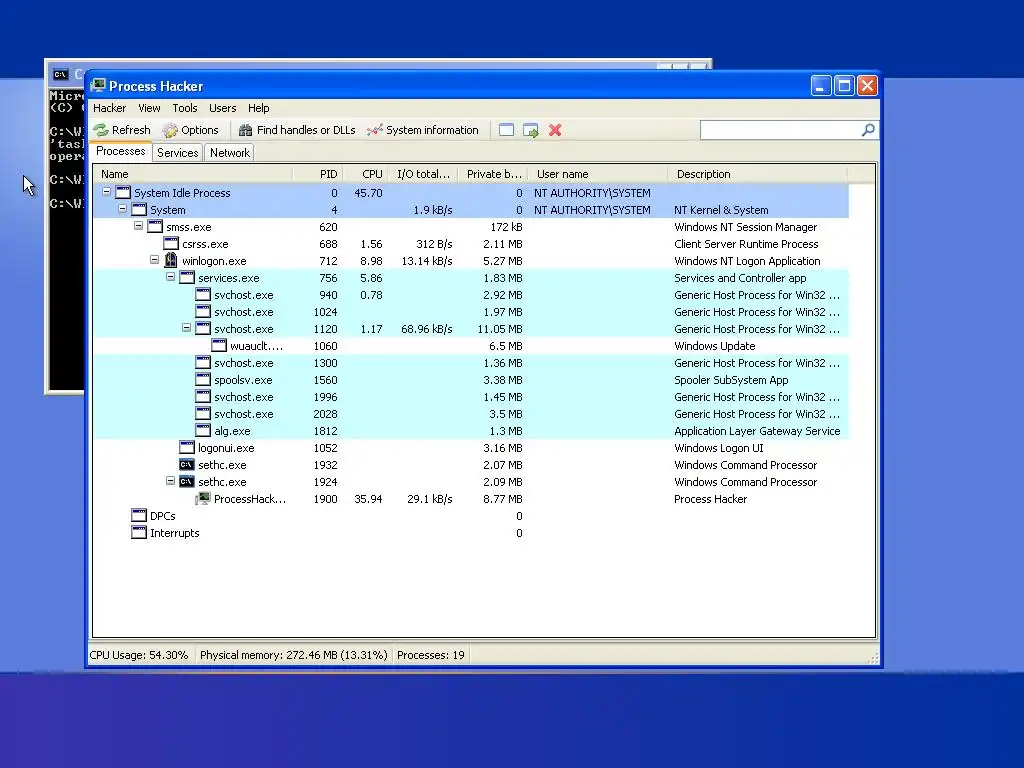Viewport: 1024px width, 768px height.
Task: Collapse the System process node
Action: coord(122,210)
